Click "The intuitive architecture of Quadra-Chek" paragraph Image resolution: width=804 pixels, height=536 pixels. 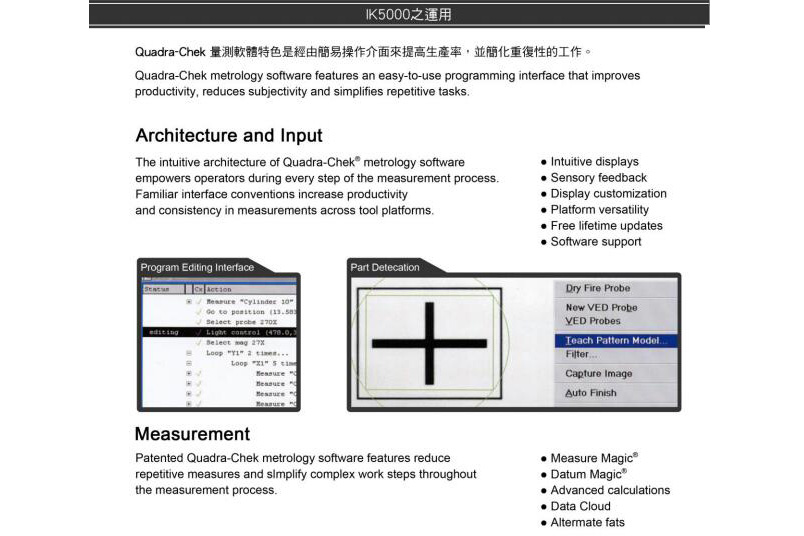(317, 186)
